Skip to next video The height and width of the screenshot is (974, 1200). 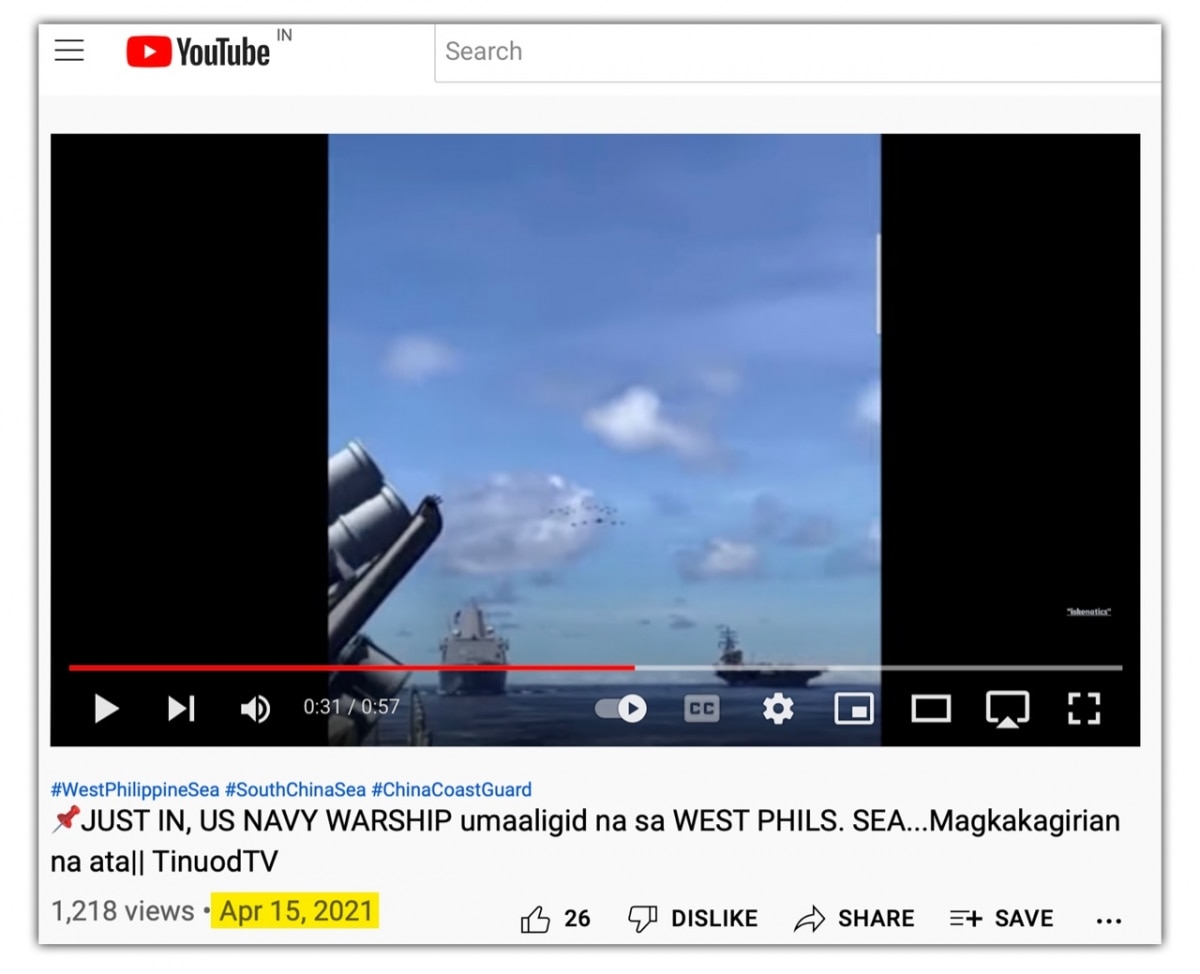[181, 709]
